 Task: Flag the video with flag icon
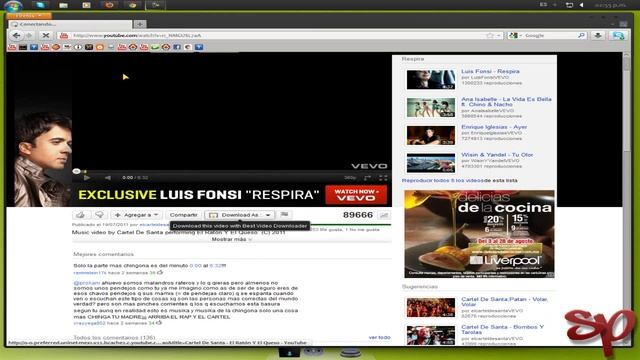284,215
